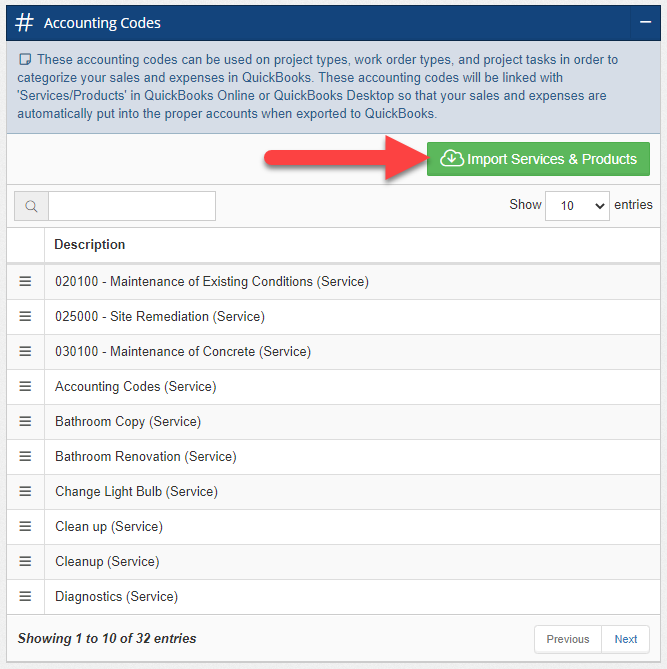667x669 pixels.
Task: Click the note icon in info banner
Action: click(x=25, y=60)
